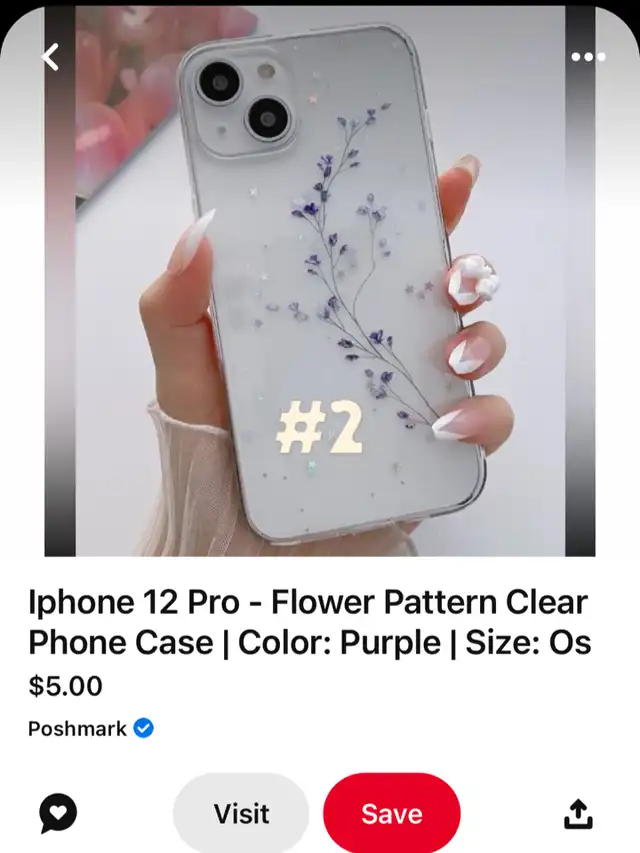
Task: Open the share upload icon
Action: (x=577, y=813)
